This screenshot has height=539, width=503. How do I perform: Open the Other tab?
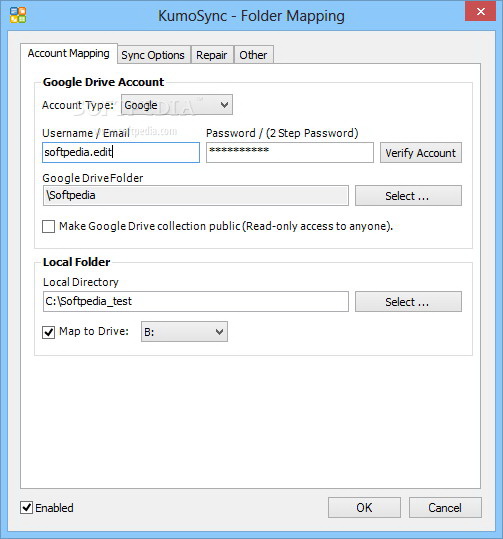253,55
